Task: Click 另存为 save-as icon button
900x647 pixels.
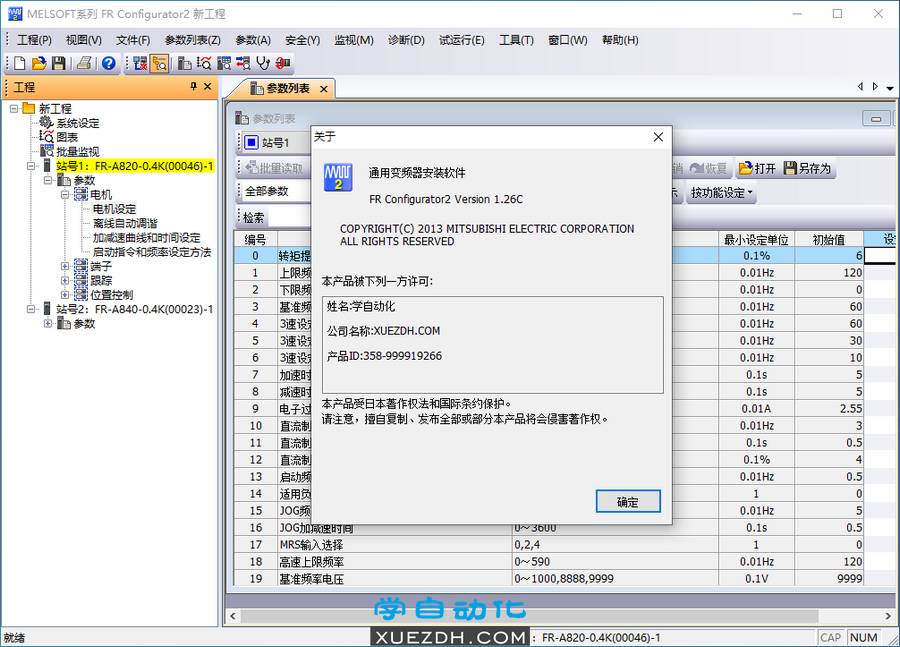Action: [x=808, y=168]
